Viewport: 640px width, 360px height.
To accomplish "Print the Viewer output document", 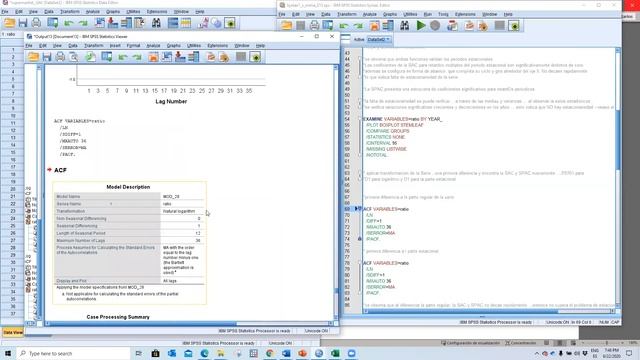I will click(60, 57).
